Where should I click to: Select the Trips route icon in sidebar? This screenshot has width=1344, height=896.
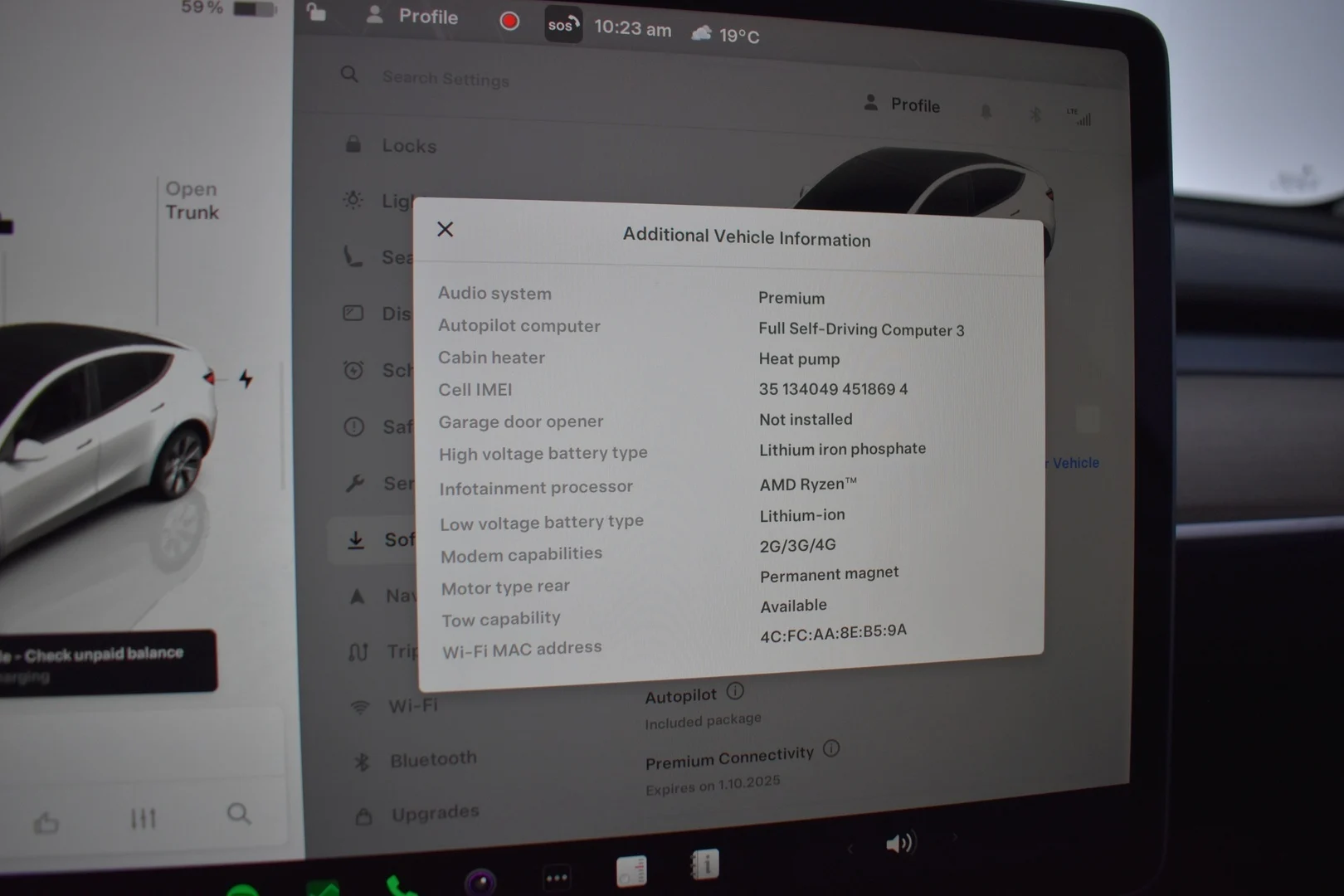pos(358,652)
